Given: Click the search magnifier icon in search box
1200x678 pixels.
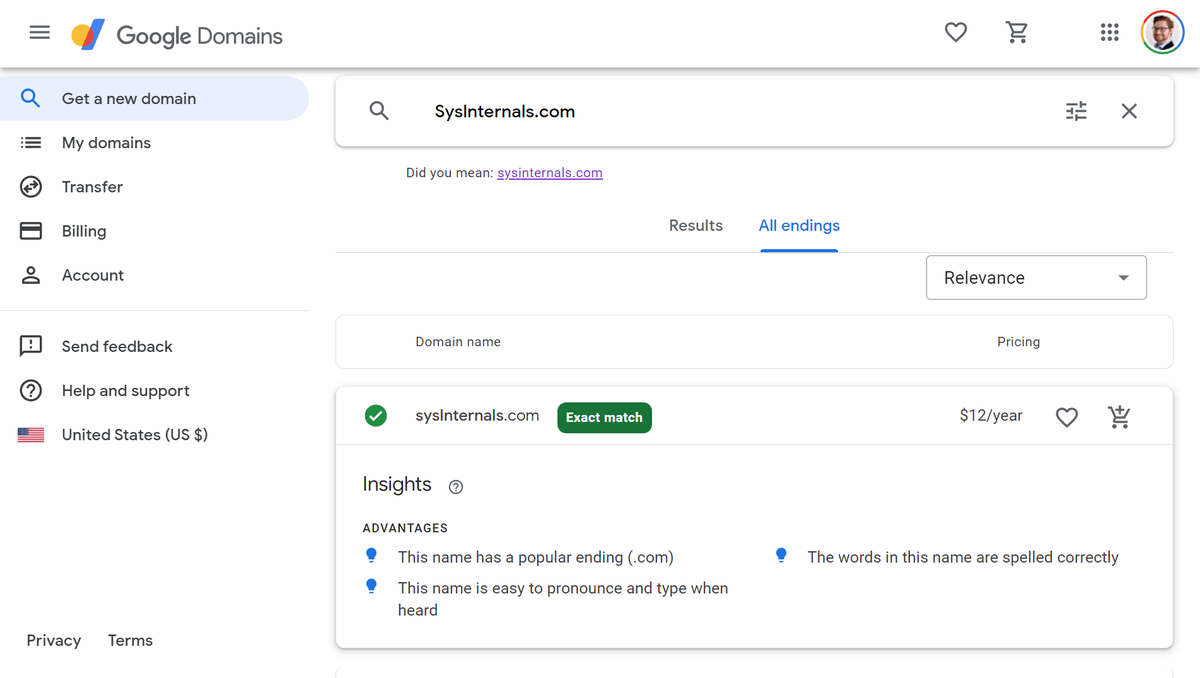Looking at the screenshot, I should [379, 111].
